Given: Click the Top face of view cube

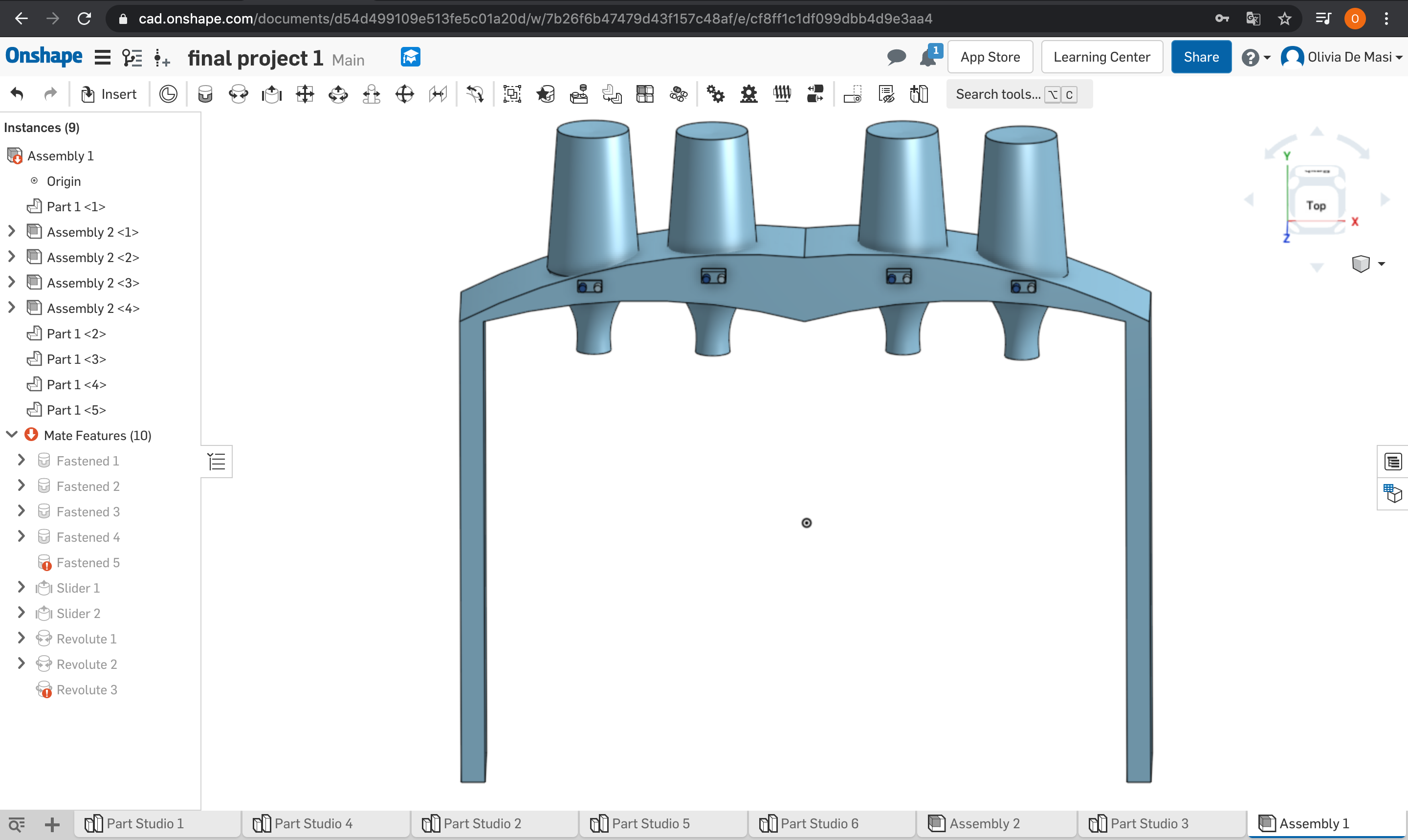Looking at the screenshot, I should 1316,205.
